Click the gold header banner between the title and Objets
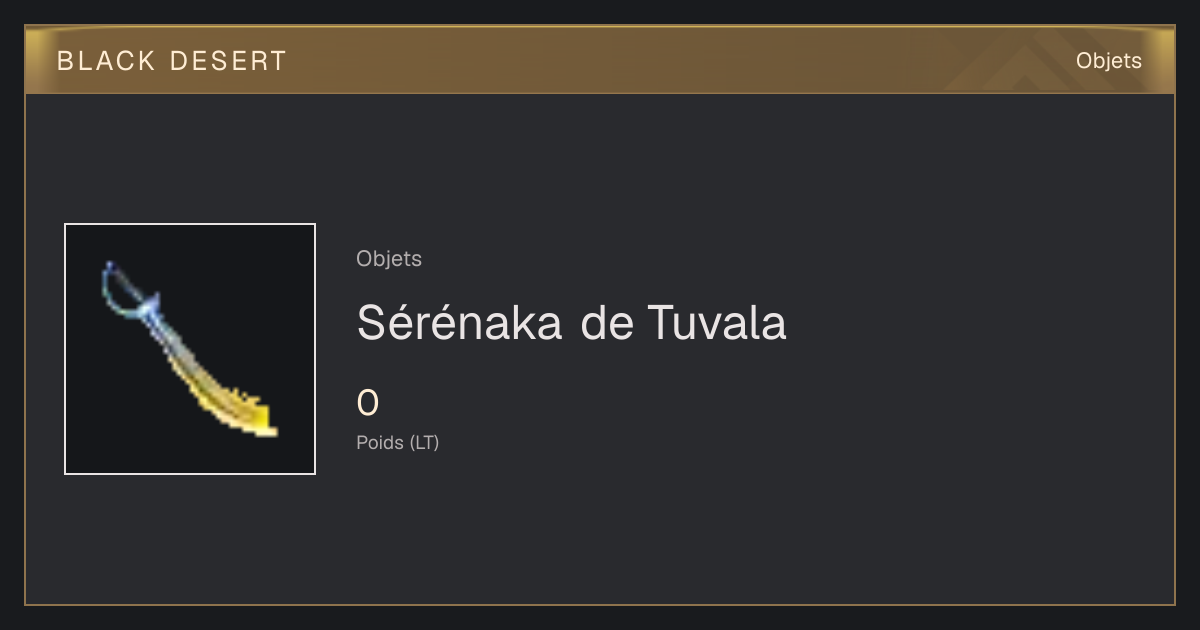The width and height of the screenshot is (1200, 630). tap(680, 61)
